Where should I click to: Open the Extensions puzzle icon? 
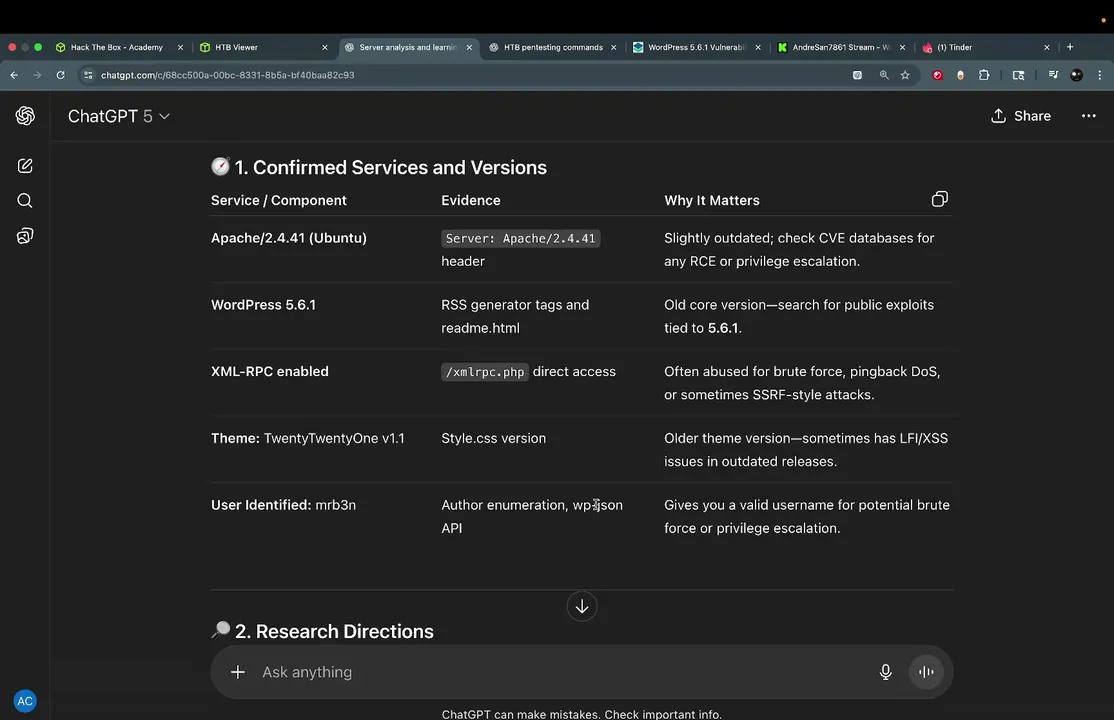tap(984, 75)
